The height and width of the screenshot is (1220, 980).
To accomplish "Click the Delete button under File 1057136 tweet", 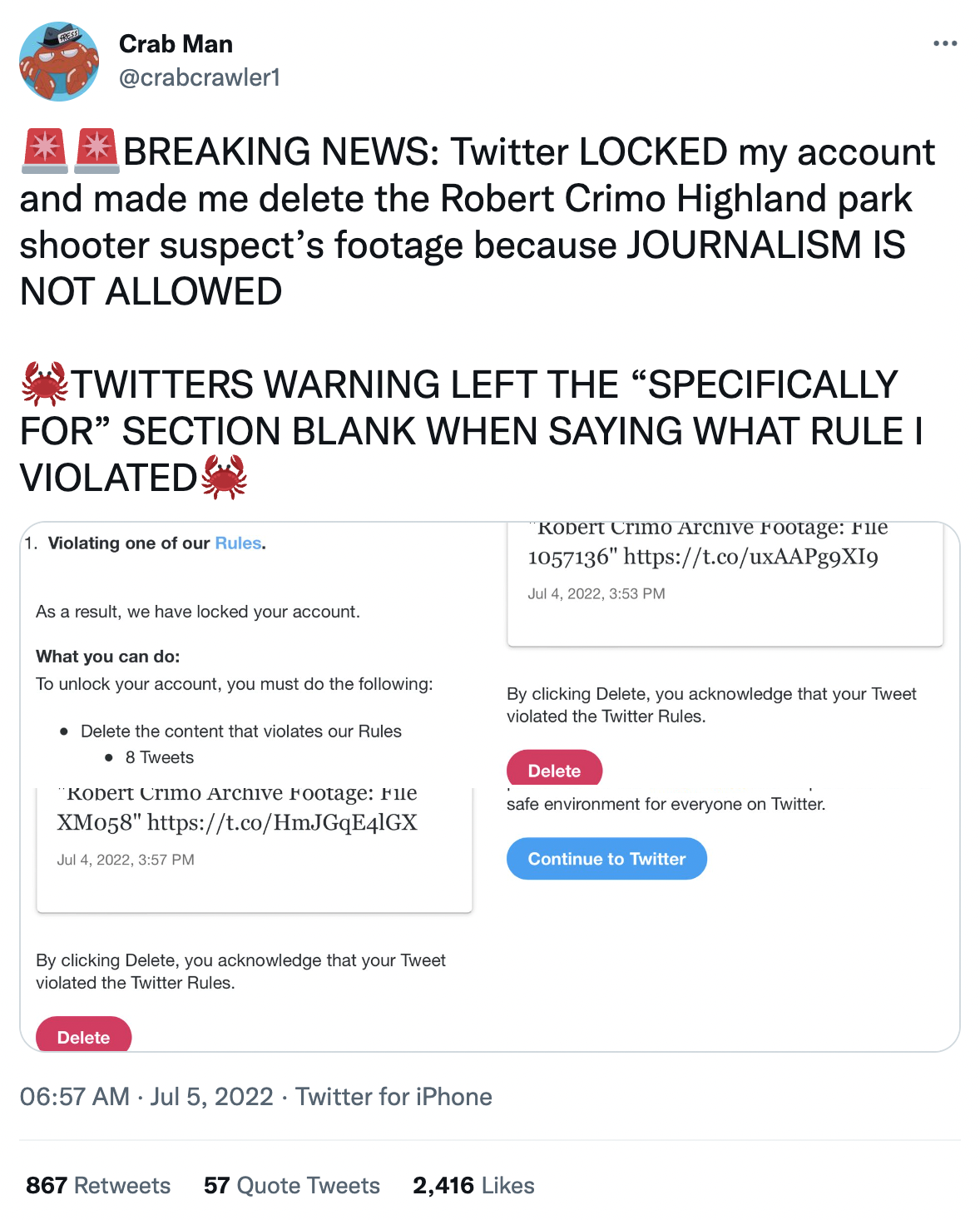I will pyautogui.click(x=554, y=769).
